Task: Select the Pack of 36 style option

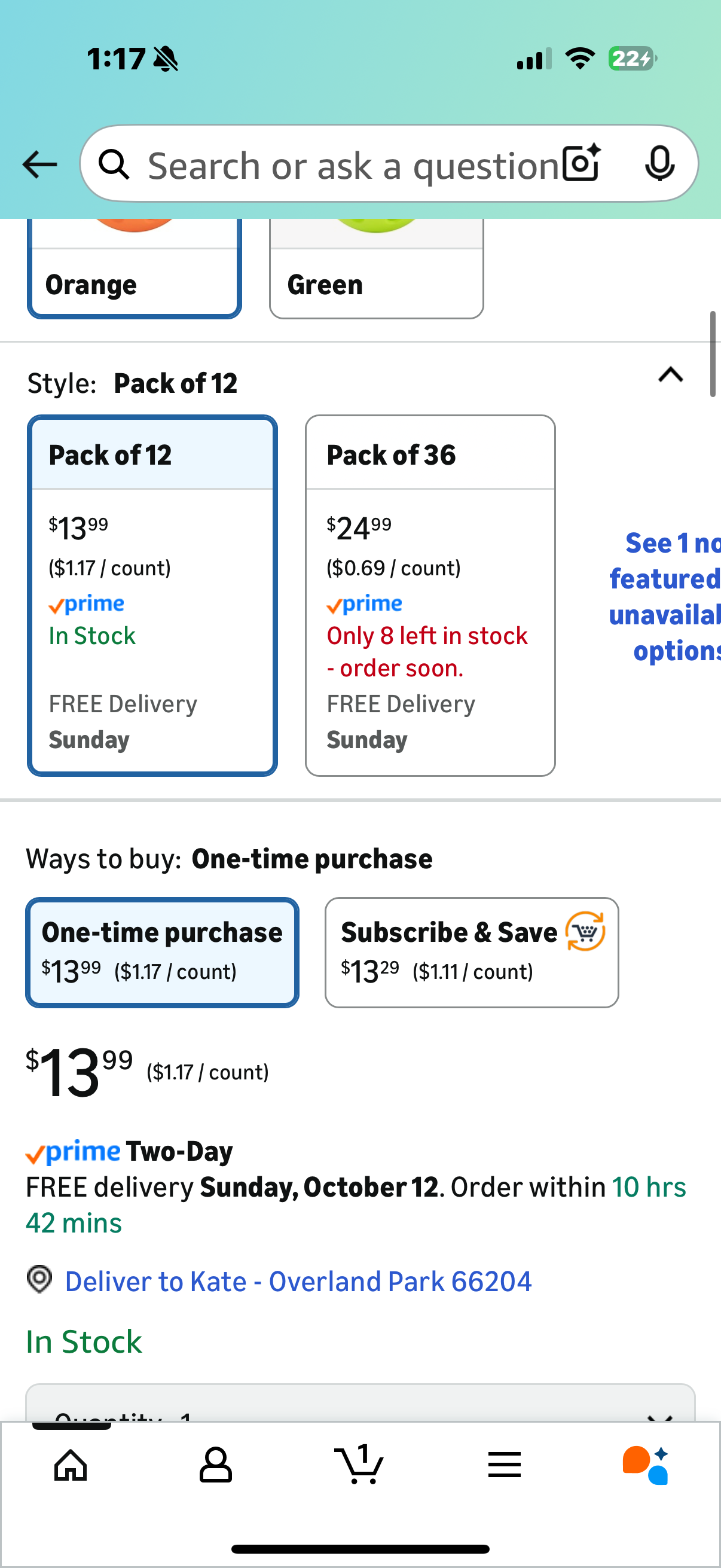Action: [430, 595]
